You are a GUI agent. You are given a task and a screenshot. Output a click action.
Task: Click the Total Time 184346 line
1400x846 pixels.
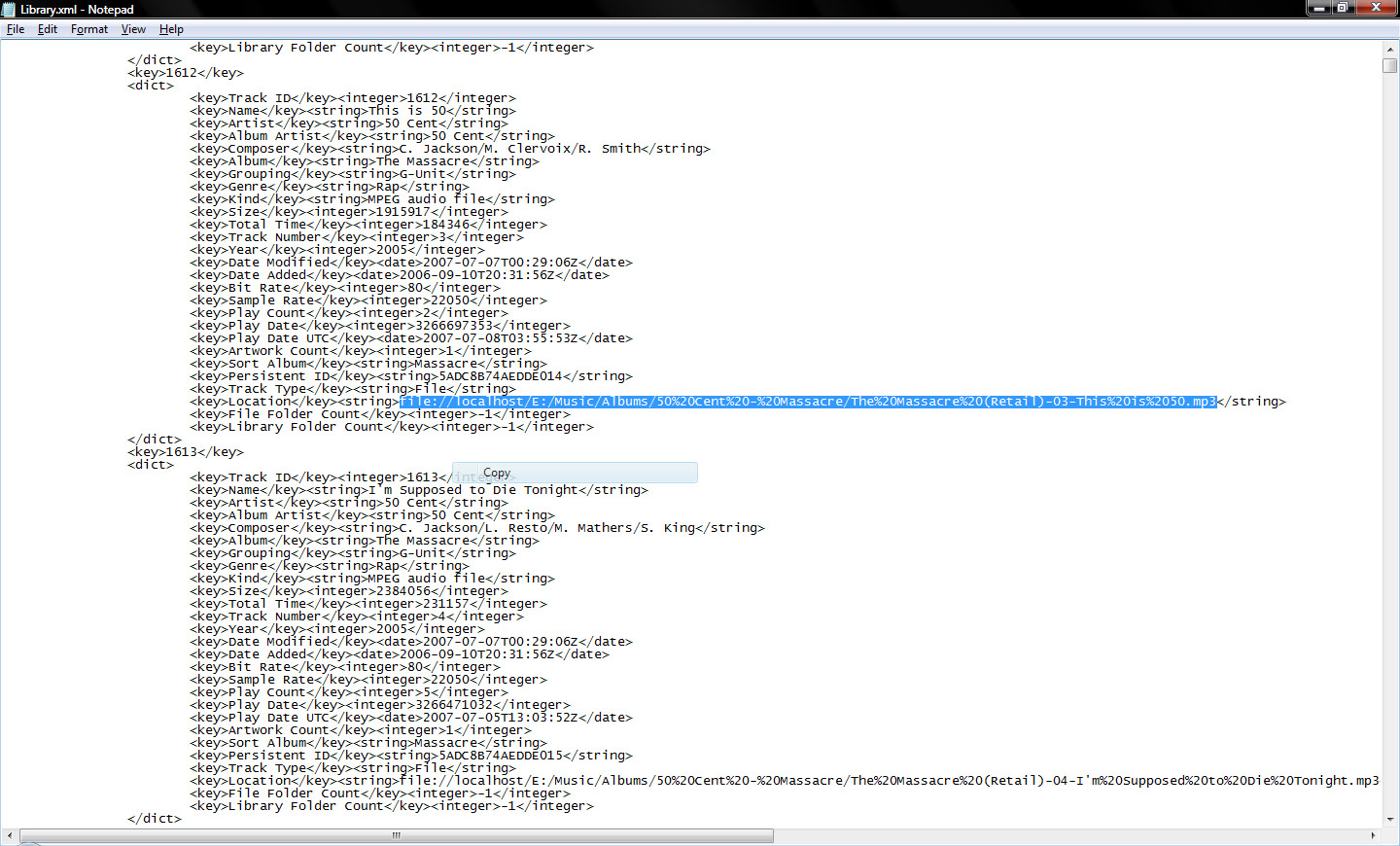(x=368, y=225)
